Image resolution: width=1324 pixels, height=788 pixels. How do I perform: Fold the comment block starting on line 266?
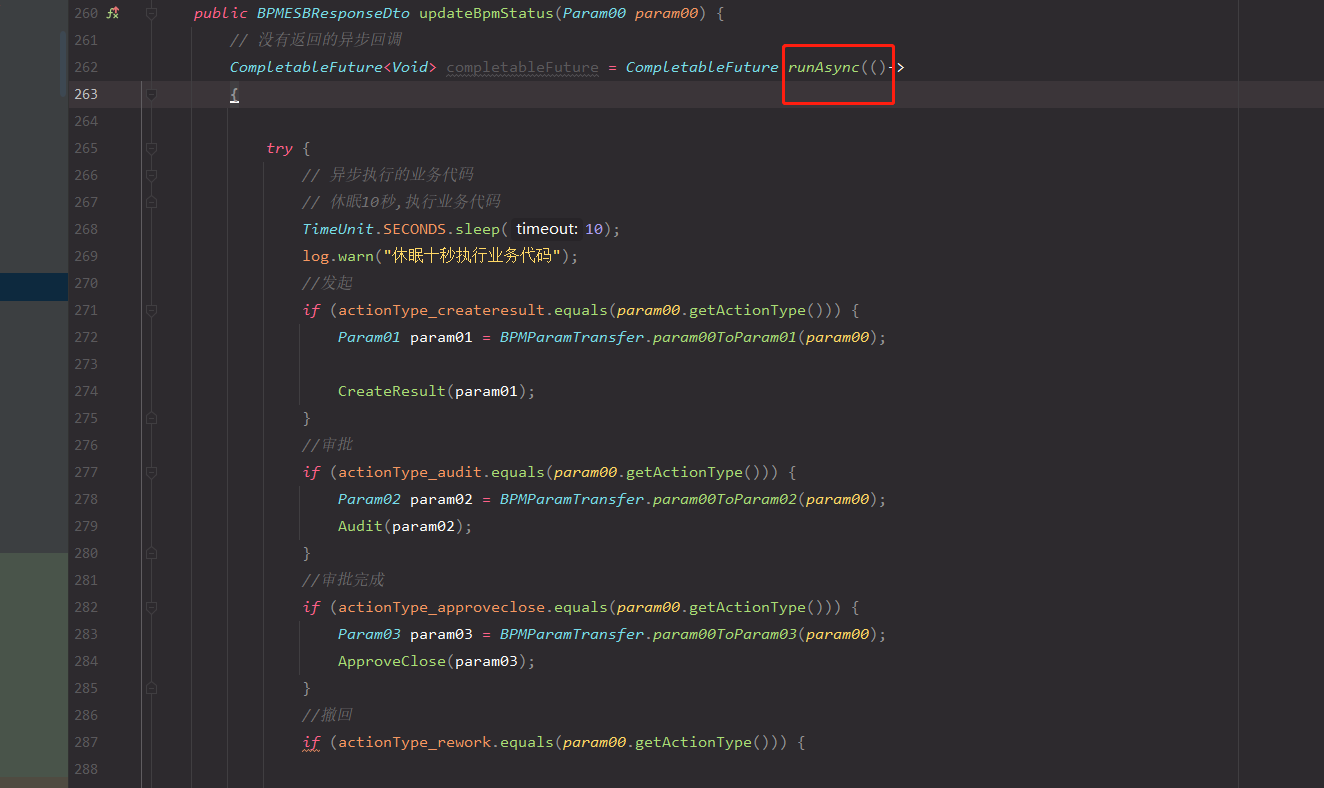coord(151,175)
